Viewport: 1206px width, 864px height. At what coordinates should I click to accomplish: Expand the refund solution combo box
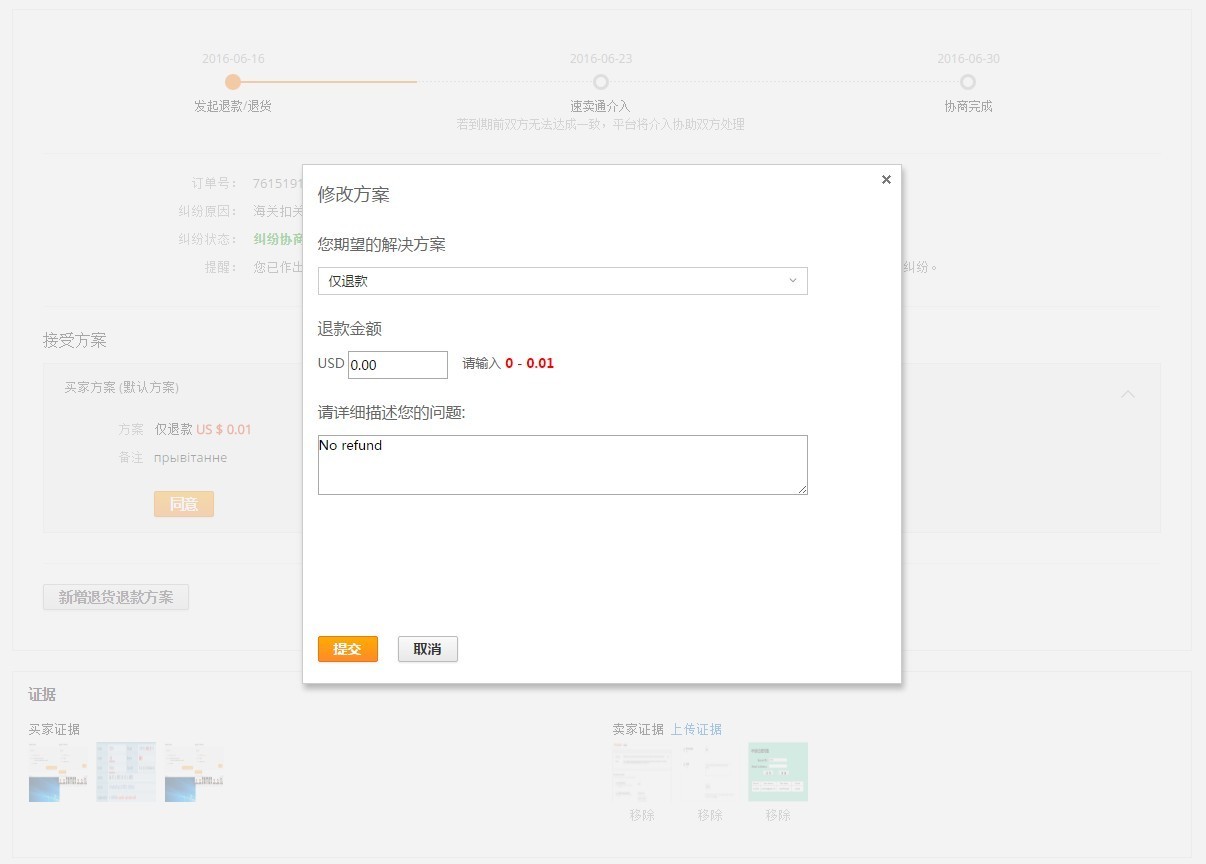click(x=563, y=281)
